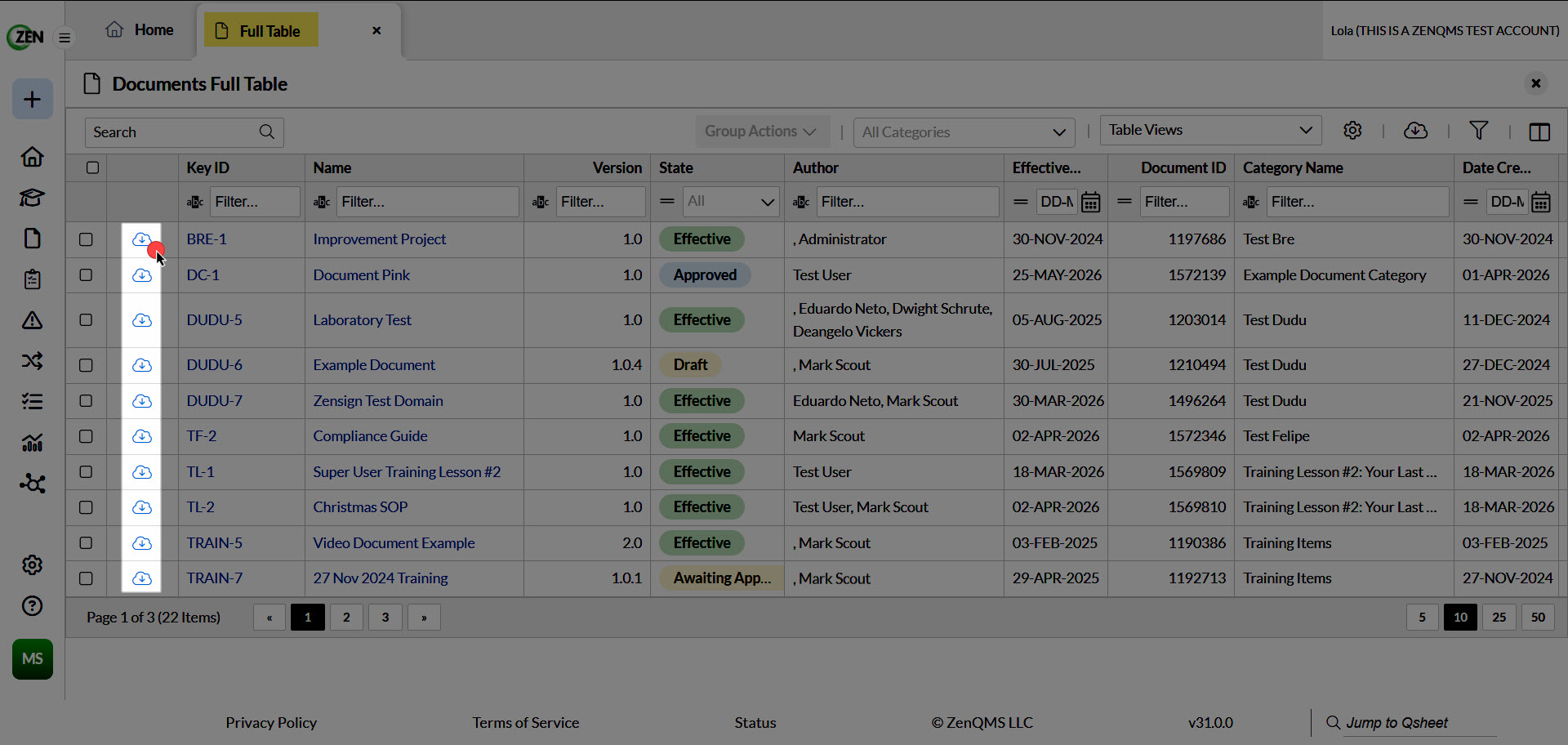Viewport: 1568px width, 745px height.
Task: Open the TRAIN-5 key ID link
Action: pyautogui.click(x=214, y=543)
